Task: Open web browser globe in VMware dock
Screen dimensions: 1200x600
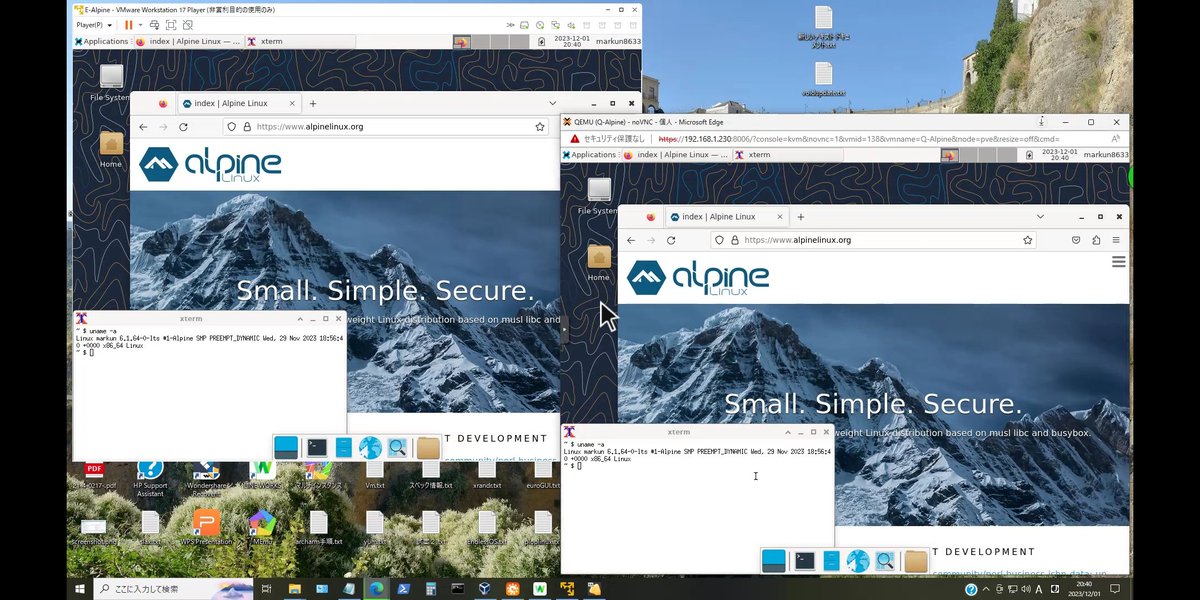Action: 370,447
